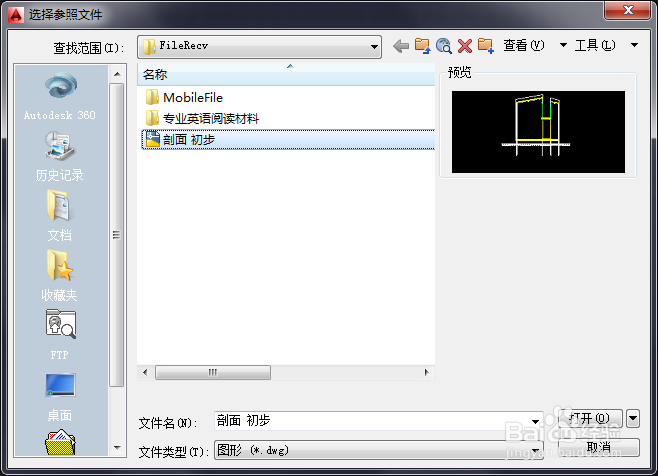
Task: Open Autodesk 360 location in sidebar
Action: [60, 96]
